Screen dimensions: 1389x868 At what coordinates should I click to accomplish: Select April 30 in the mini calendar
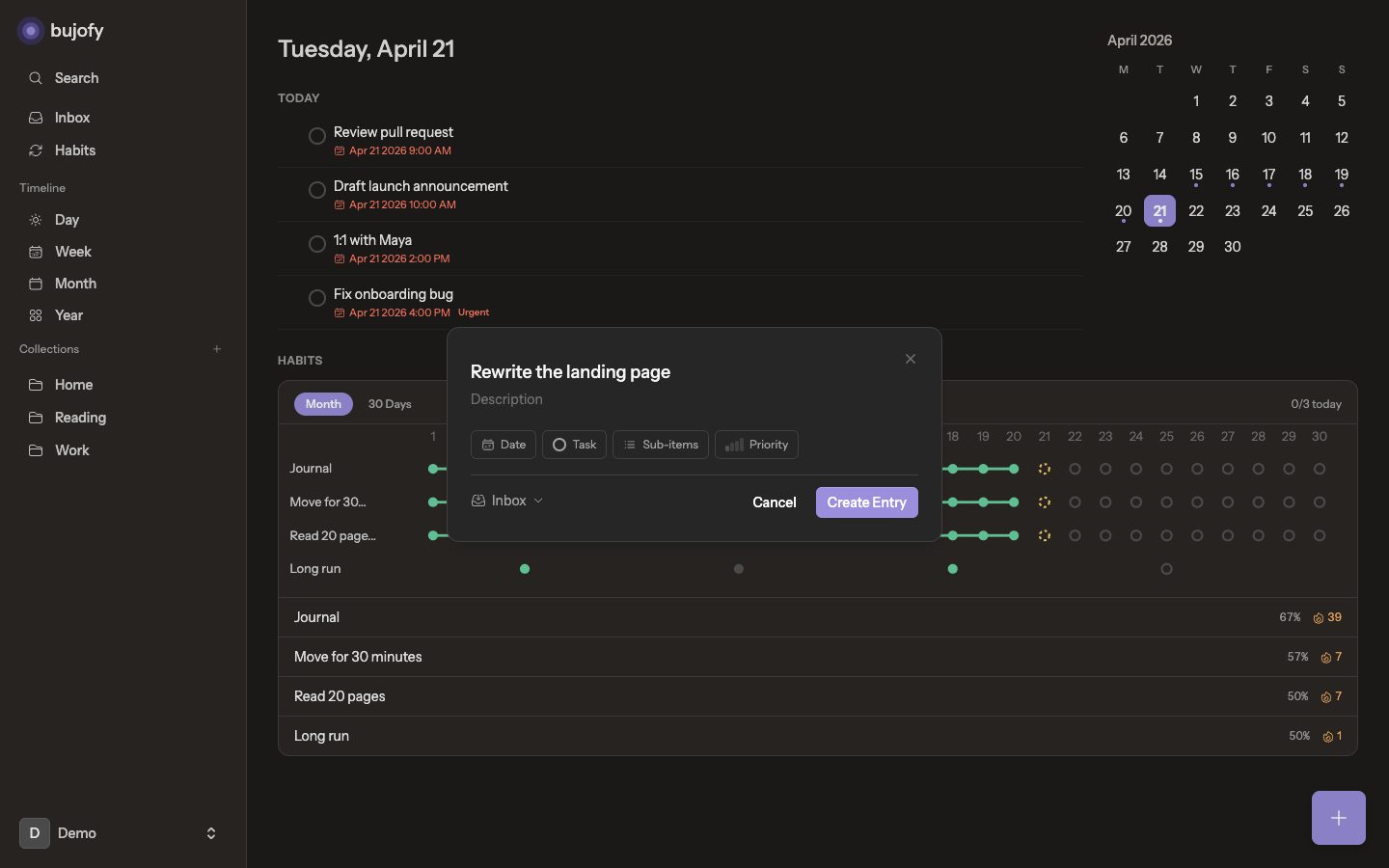coord(1233,247)
